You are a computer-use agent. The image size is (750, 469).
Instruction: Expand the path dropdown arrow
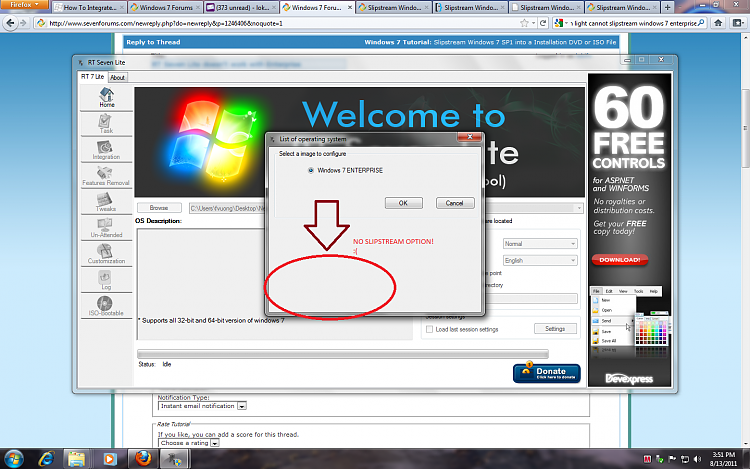pyautogui.click(x=579, y=208)
